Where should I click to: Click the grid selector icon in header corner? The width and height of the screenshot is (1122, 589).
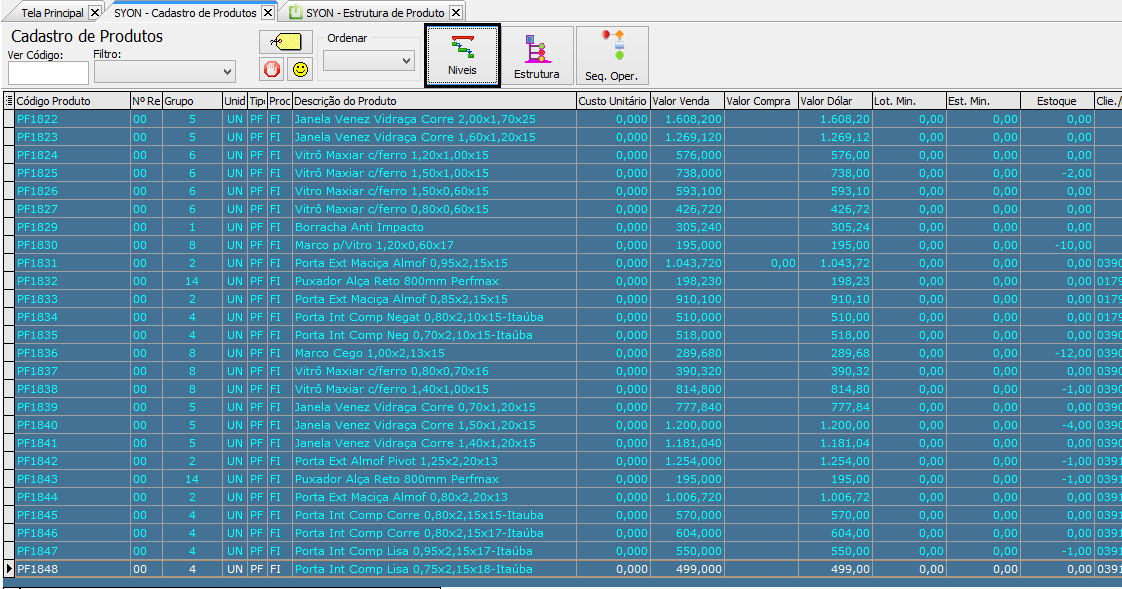pos(9,101)
